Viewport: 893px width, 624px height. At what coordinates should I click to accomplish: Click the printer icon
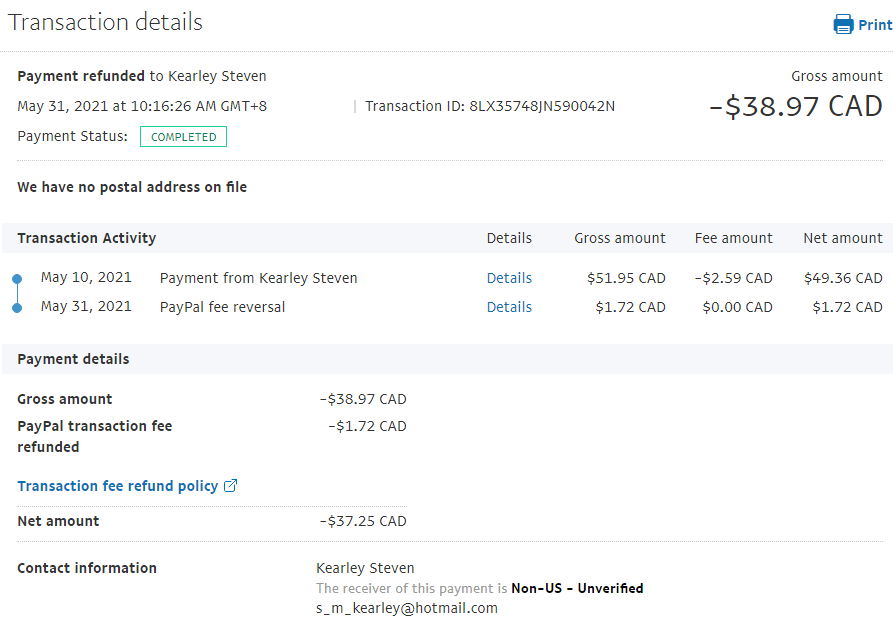843,24
